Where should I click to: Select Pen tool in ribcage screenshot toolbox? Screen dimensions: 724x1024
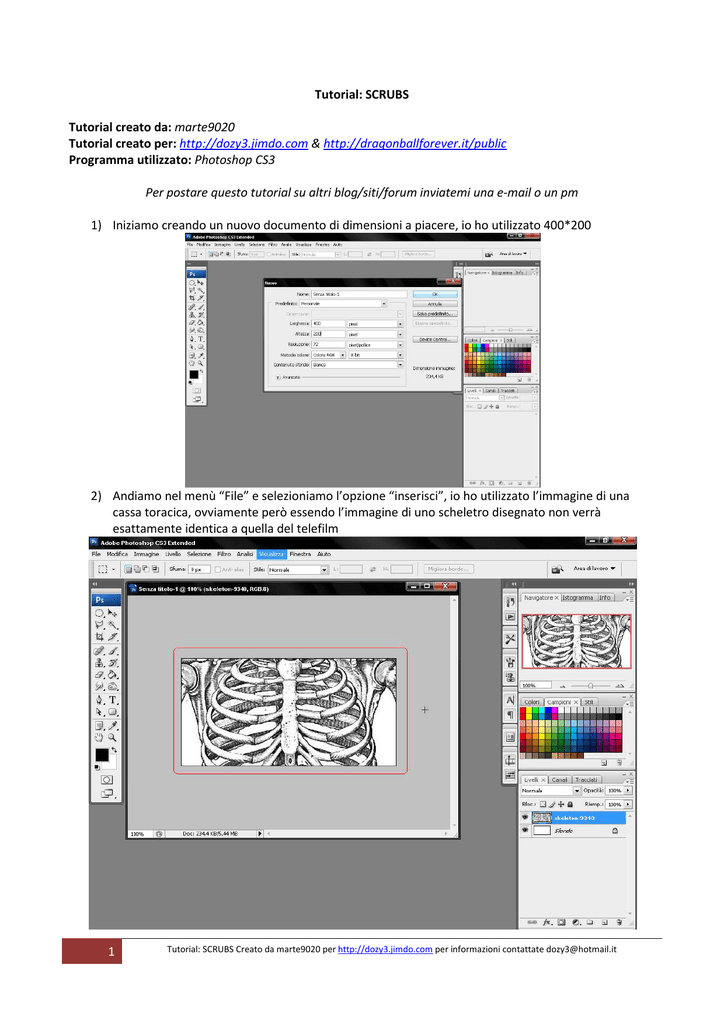(99, 699)
